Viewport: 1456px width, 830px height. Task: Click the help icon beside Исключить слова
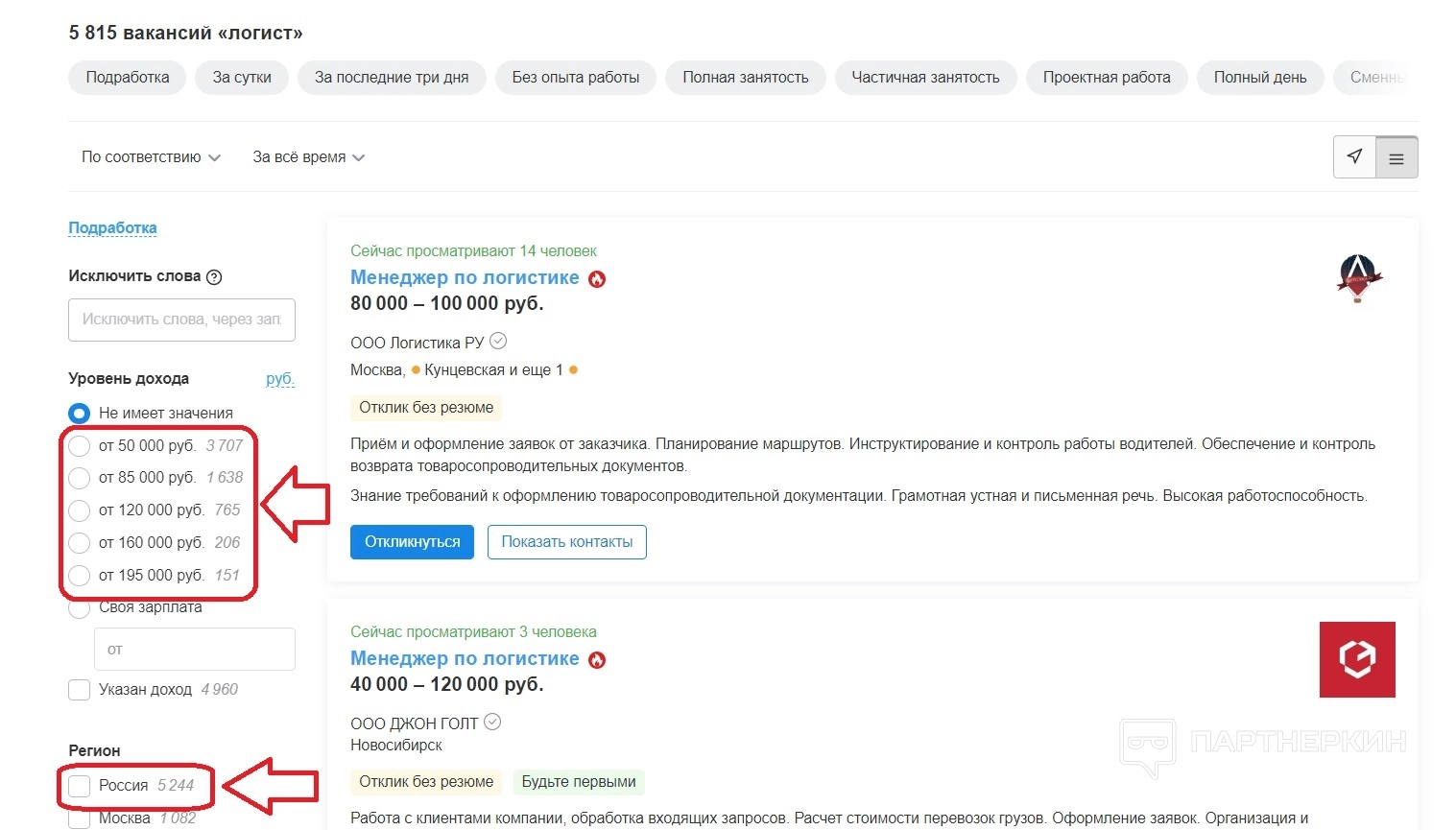pos(214,277)
